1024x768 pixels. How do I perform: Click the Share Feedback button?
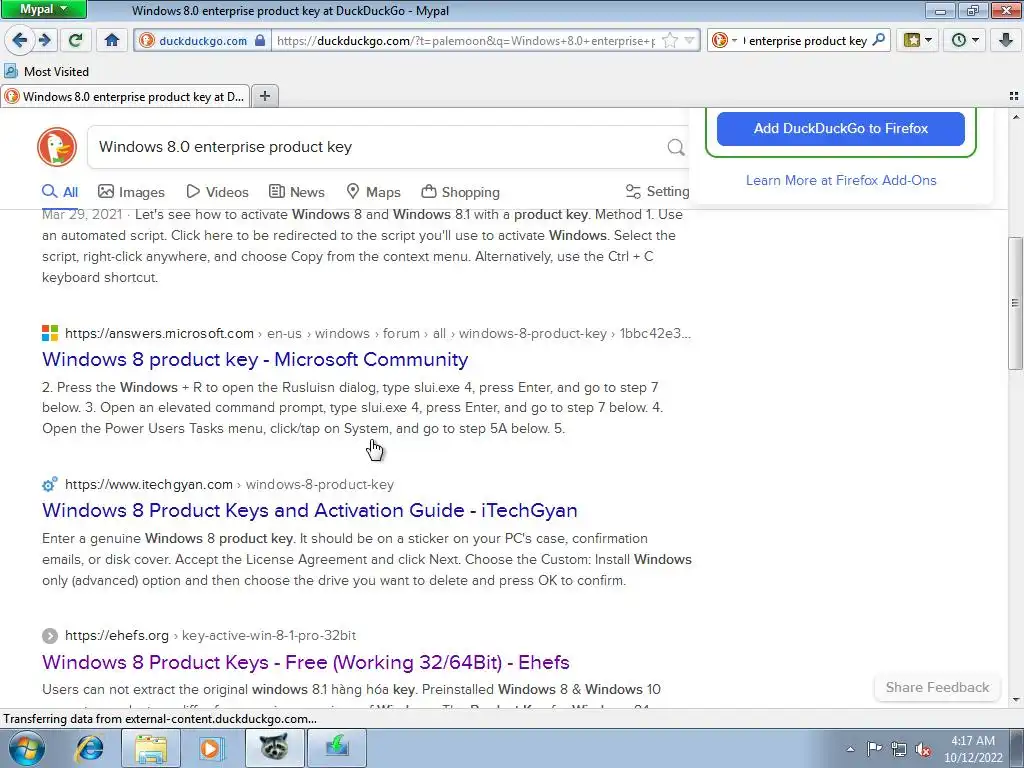(x=937, y=687)
